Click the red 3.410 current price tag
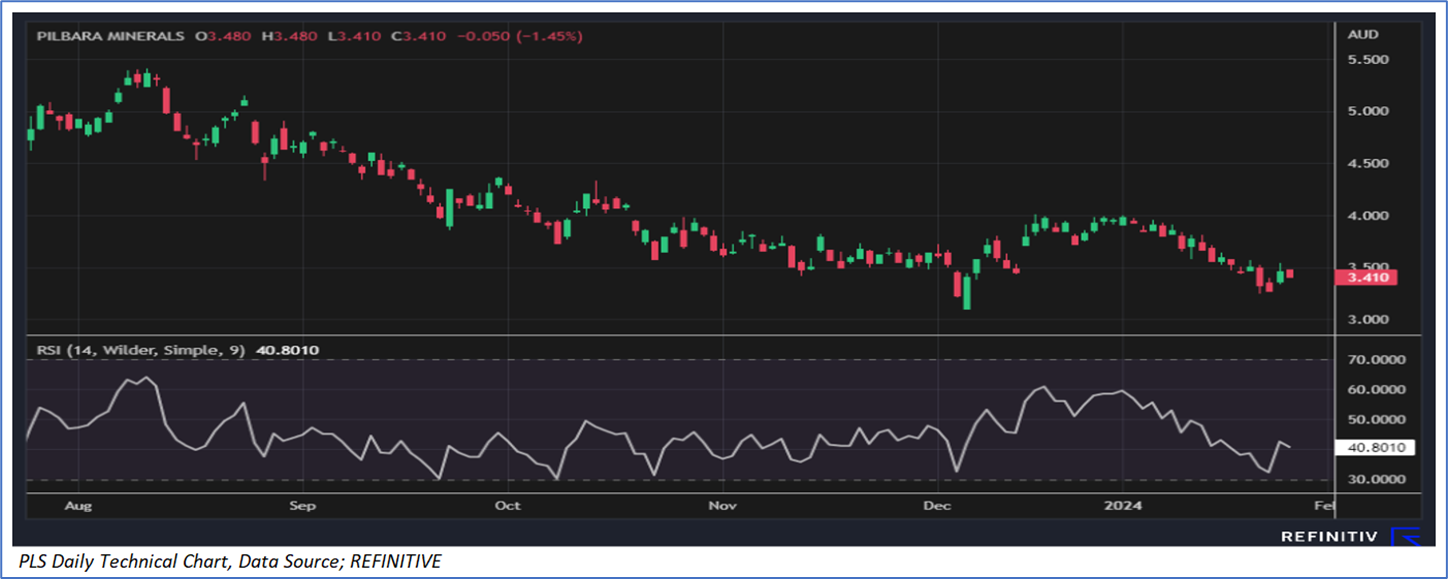1448x579 pixels. (x=1365, y=278)
